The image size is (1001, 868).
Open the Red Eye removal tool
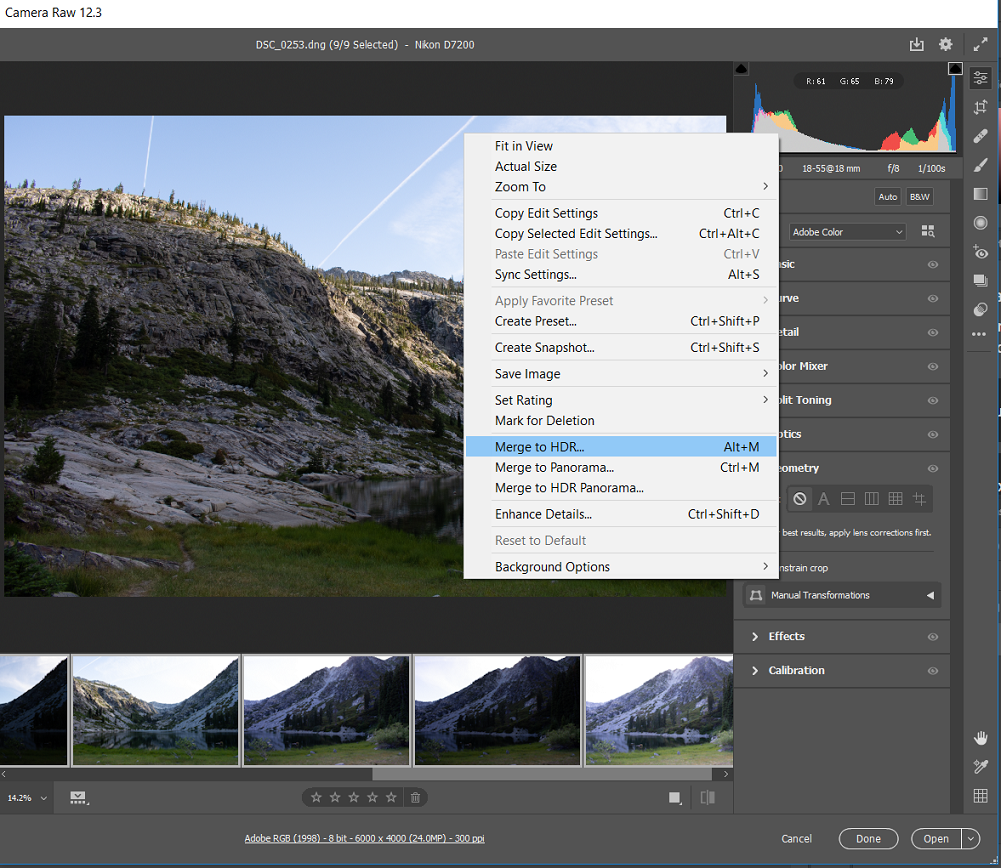click(x=980, y=252)
